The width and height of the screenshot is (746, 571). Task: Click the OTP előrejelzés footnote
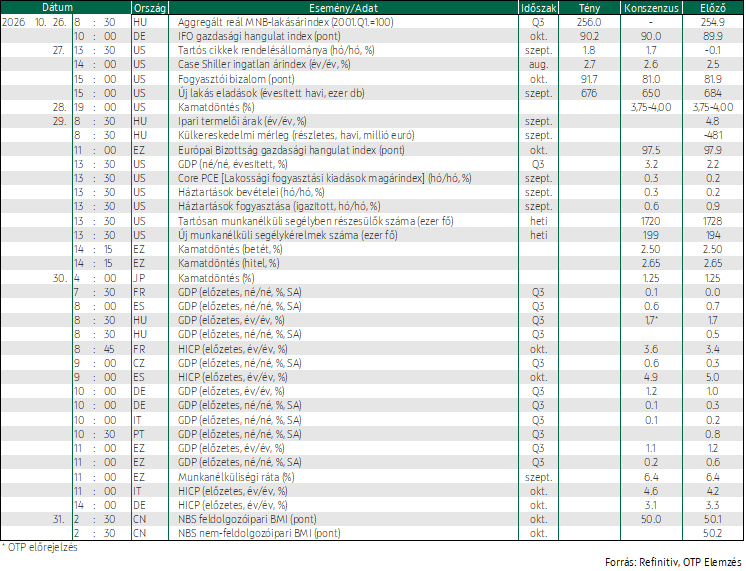coord(39,547)
